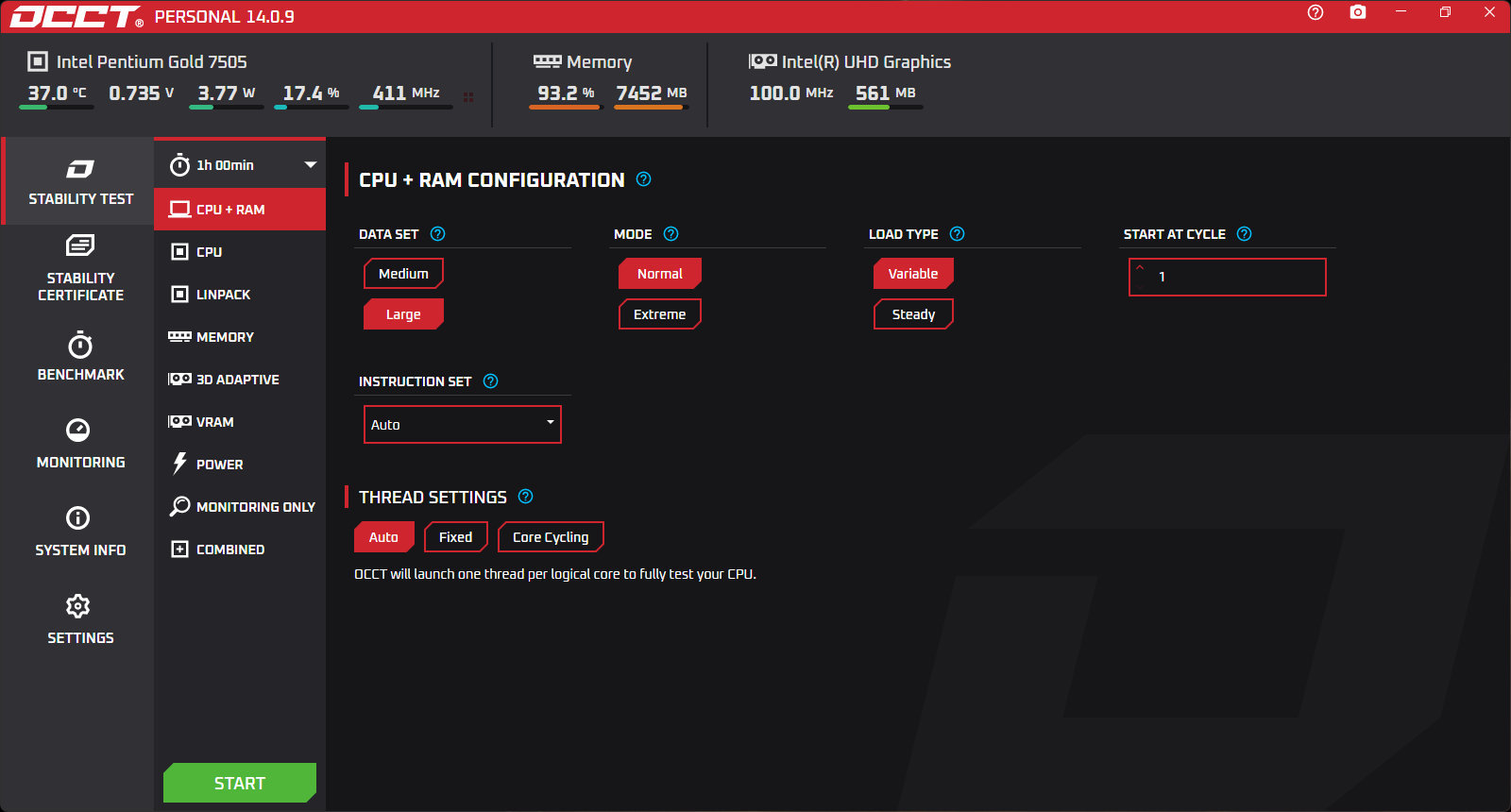The height and width of the screenshot is (812, 1511).
Task: Decrease the Start at Cycle value
Action: tap(1140, 285)
